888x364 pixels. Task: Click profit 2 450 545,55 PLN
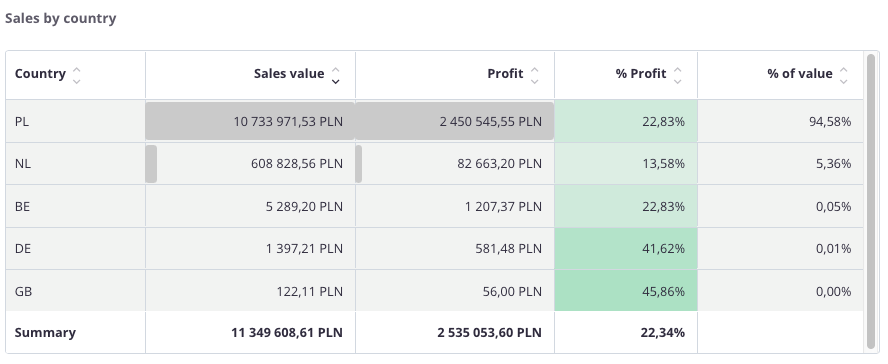[490, 121]
